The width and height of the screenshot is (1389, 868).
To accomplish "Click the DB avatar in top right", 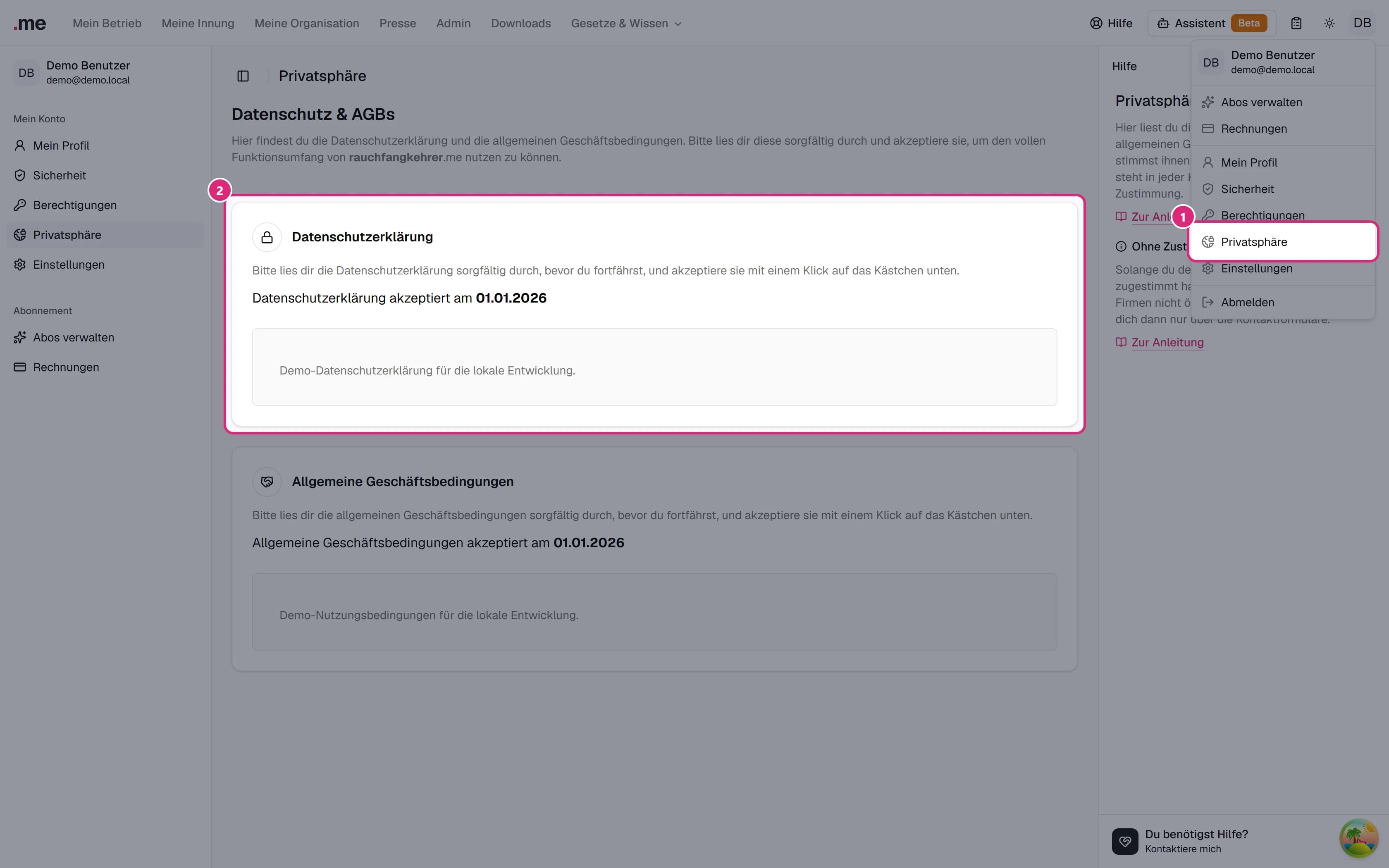I will coord(1362,23).
